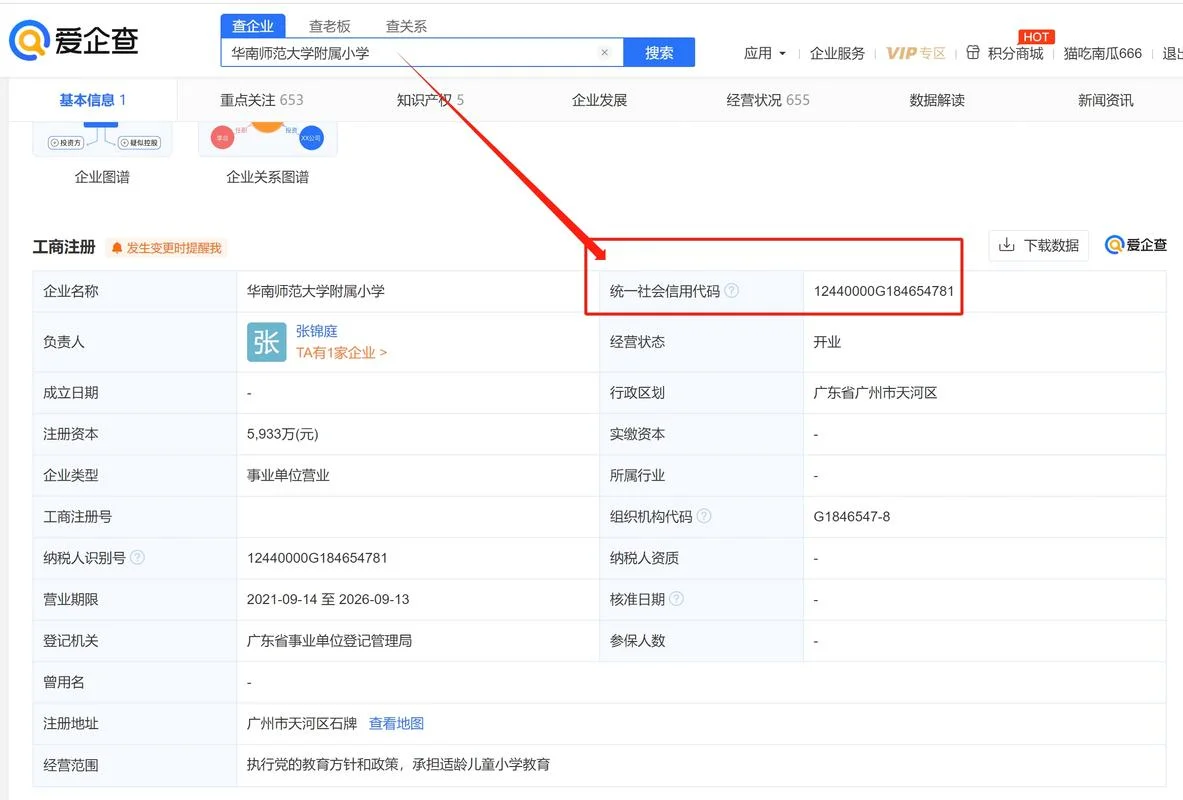Click the 下载数据 button
1183x800 pixels.
click(x=1039, y=245)
